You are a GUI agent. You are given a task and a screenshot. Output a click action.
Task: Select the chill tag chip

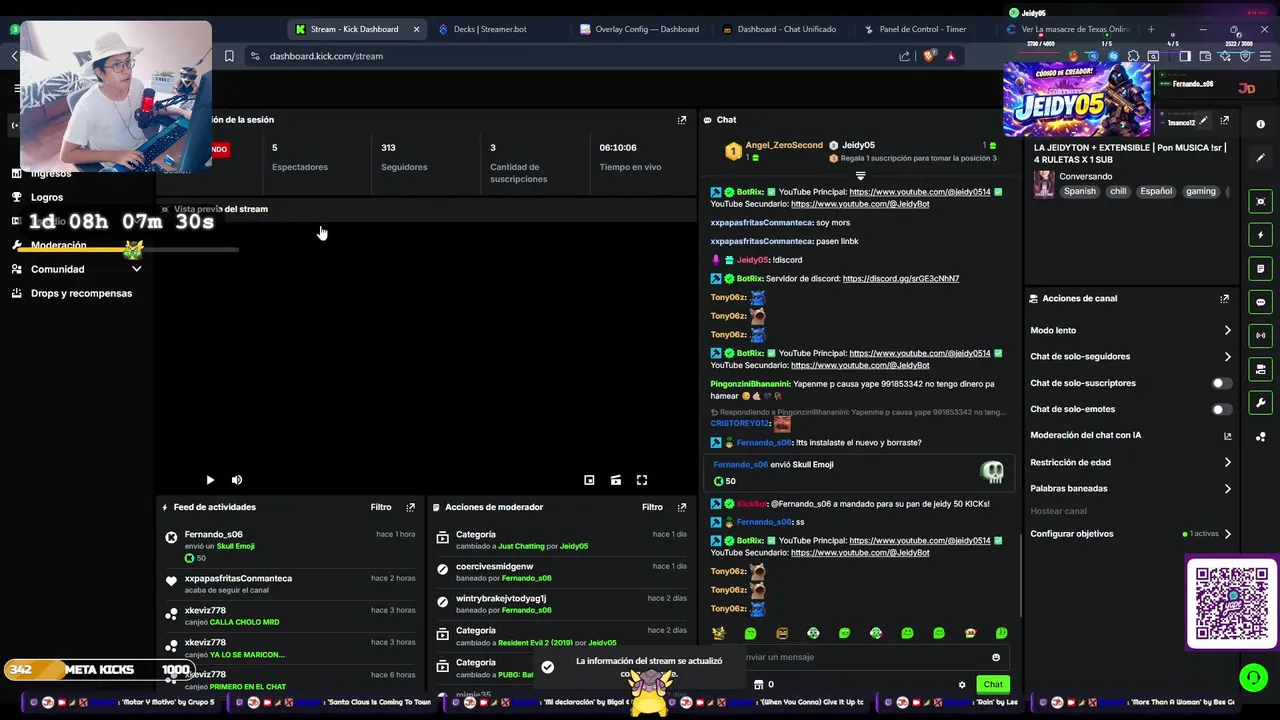pos(1118,191)
